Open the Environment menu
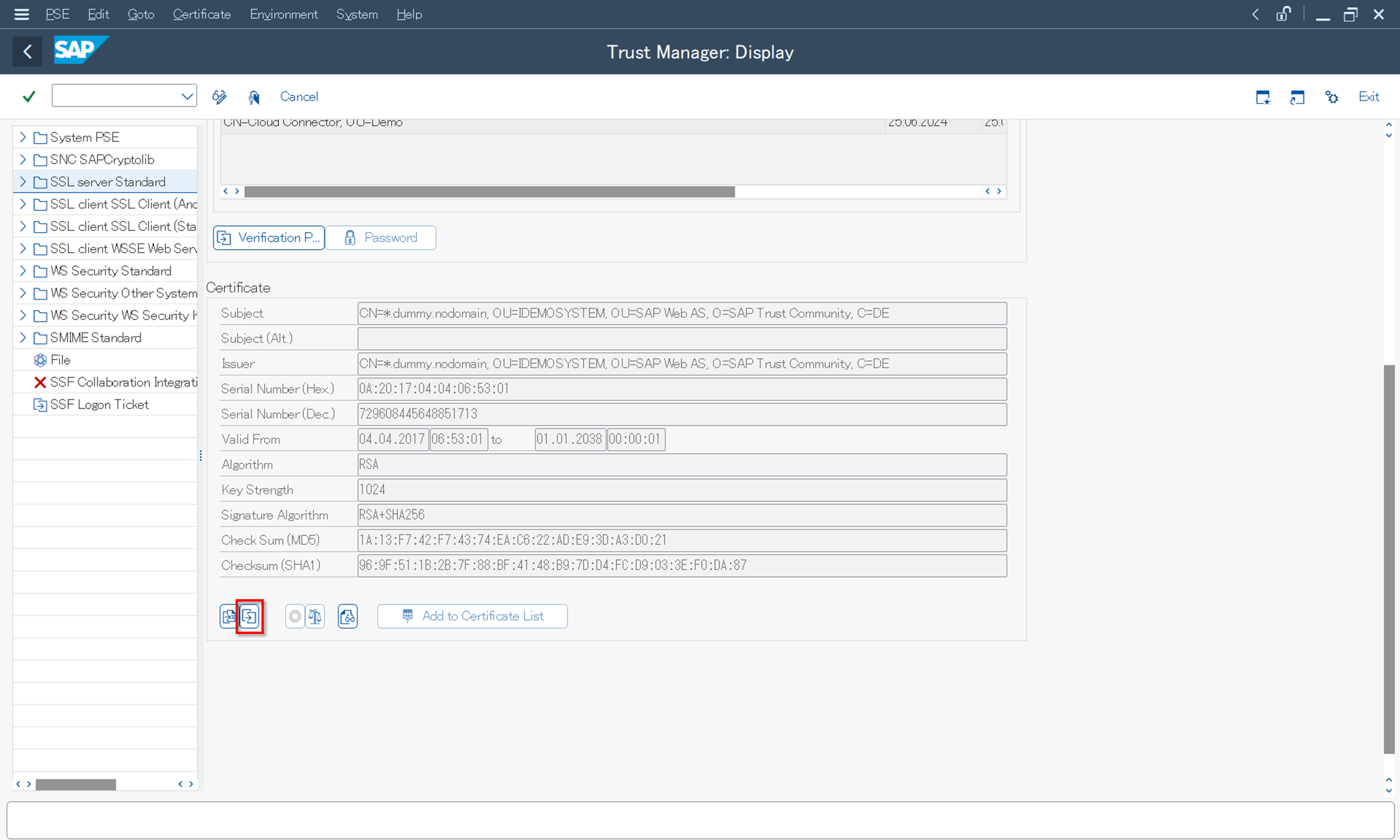 pyautogui.click(x=284, y=14)
